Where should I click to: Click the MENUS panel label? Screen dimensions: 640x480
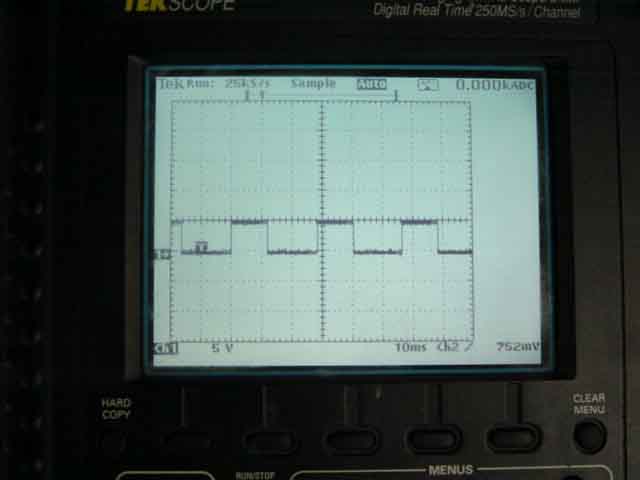[451, 470]
